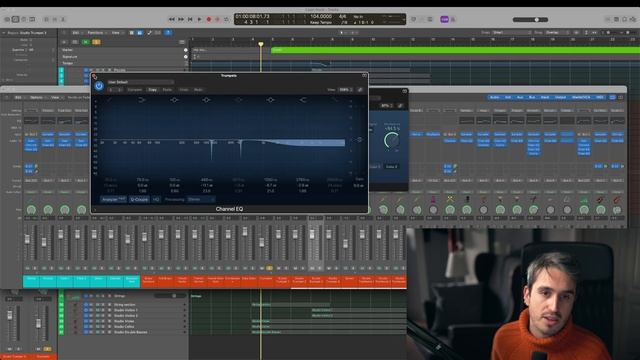
Task: Toggle the 480 Hz parametric band icon
Action: coord(207,100)
